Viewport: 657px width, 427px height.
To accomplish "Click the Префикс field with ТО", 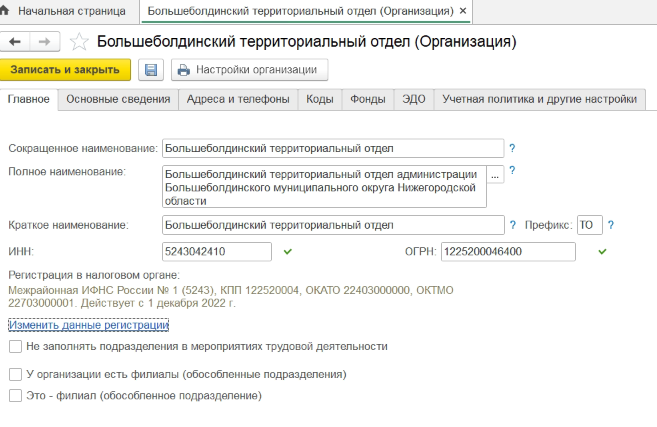I will [590, 225].
